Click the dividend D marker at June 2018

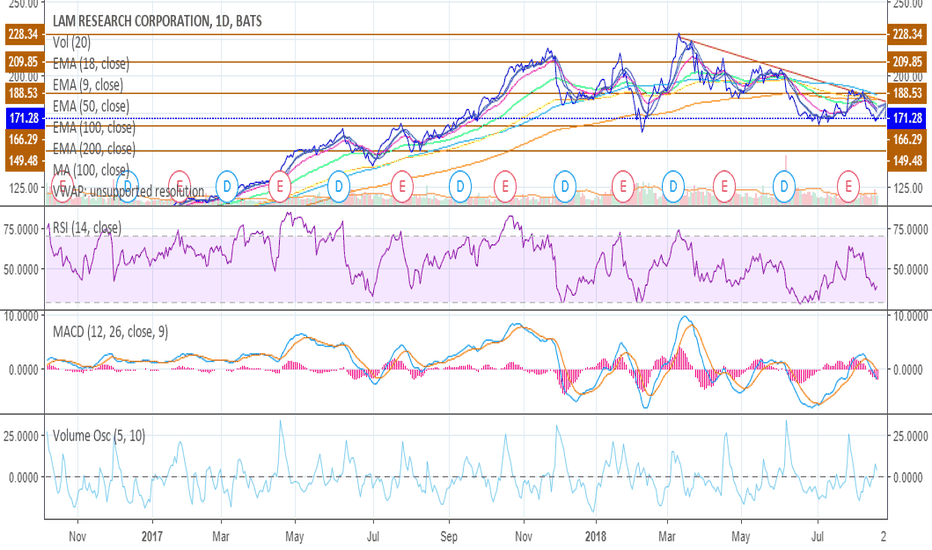point(784,187)
